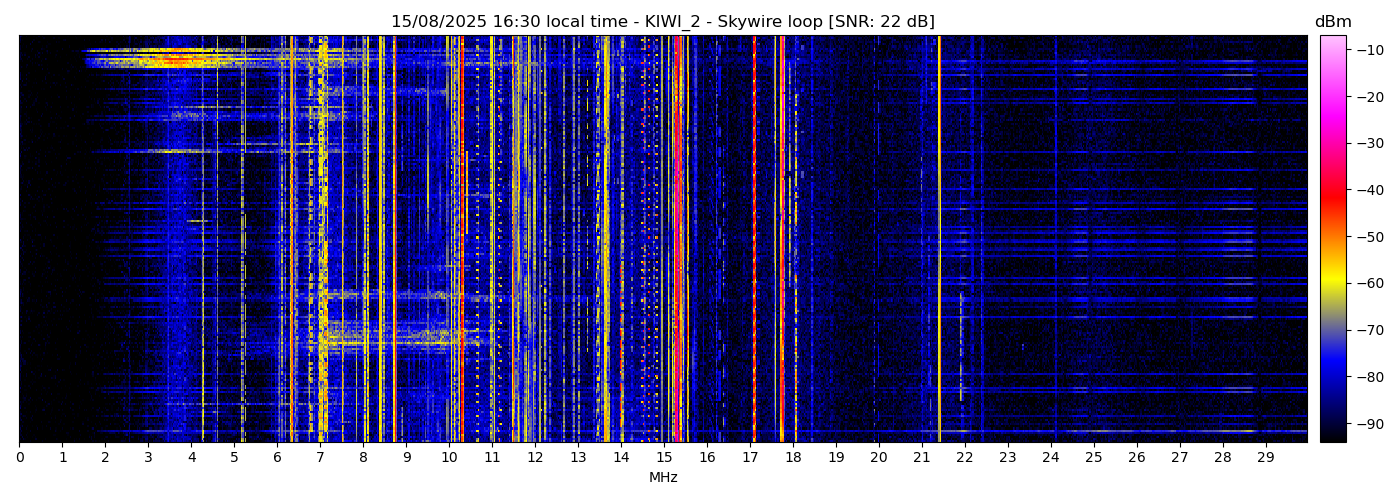Click the colorbar tick label -90
This screenshot has height=500, width=1400.
point(1370,423)
